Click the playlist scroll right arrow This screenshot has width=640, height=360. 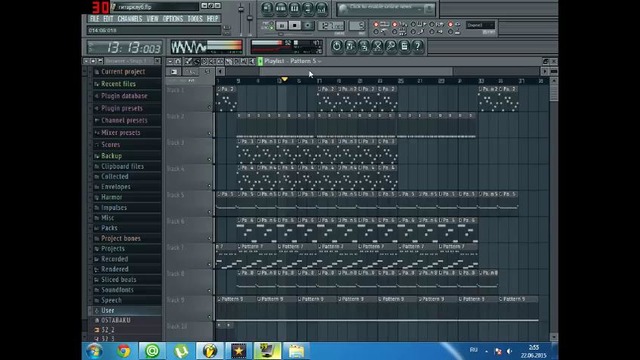pos(544,71)
